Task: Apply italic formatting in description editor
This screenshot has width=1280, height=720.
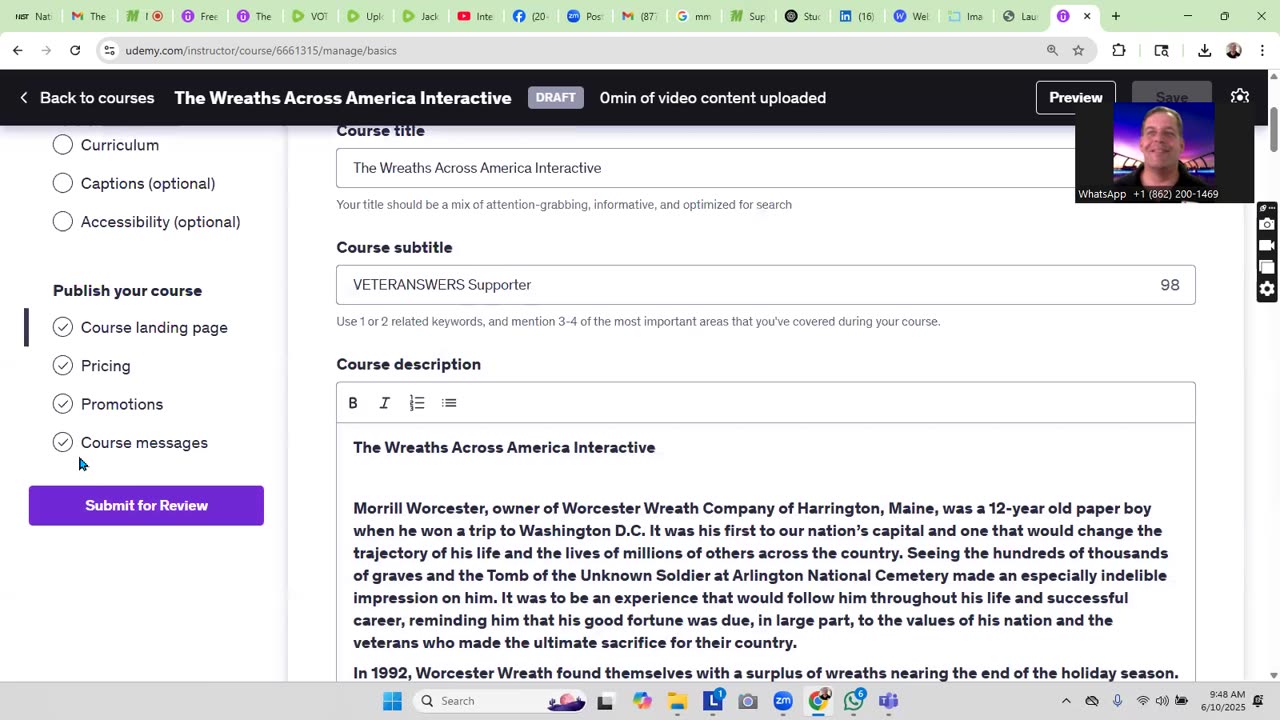Action: (x=385, y=403)
